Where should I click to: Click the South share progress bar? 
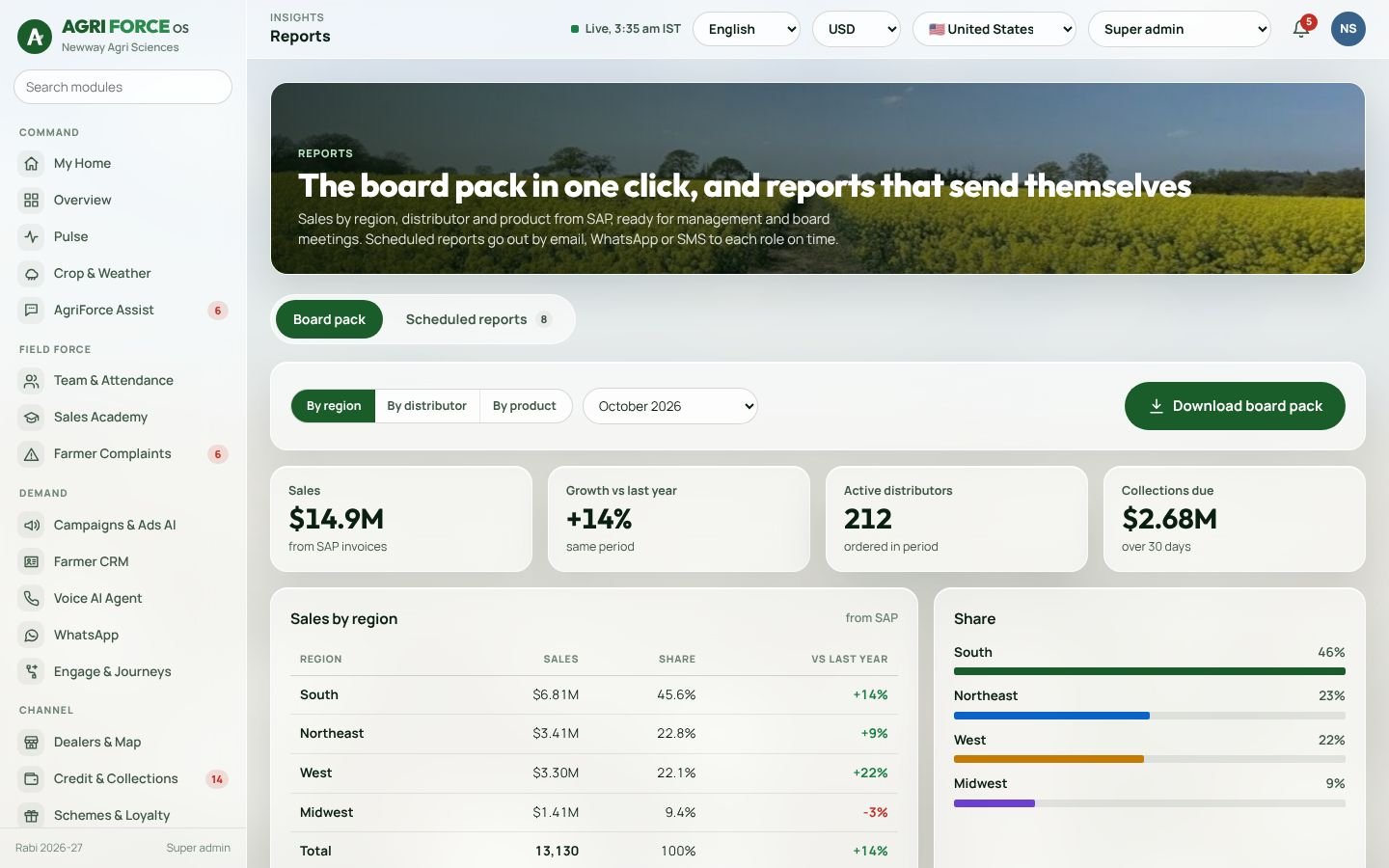1150,671
